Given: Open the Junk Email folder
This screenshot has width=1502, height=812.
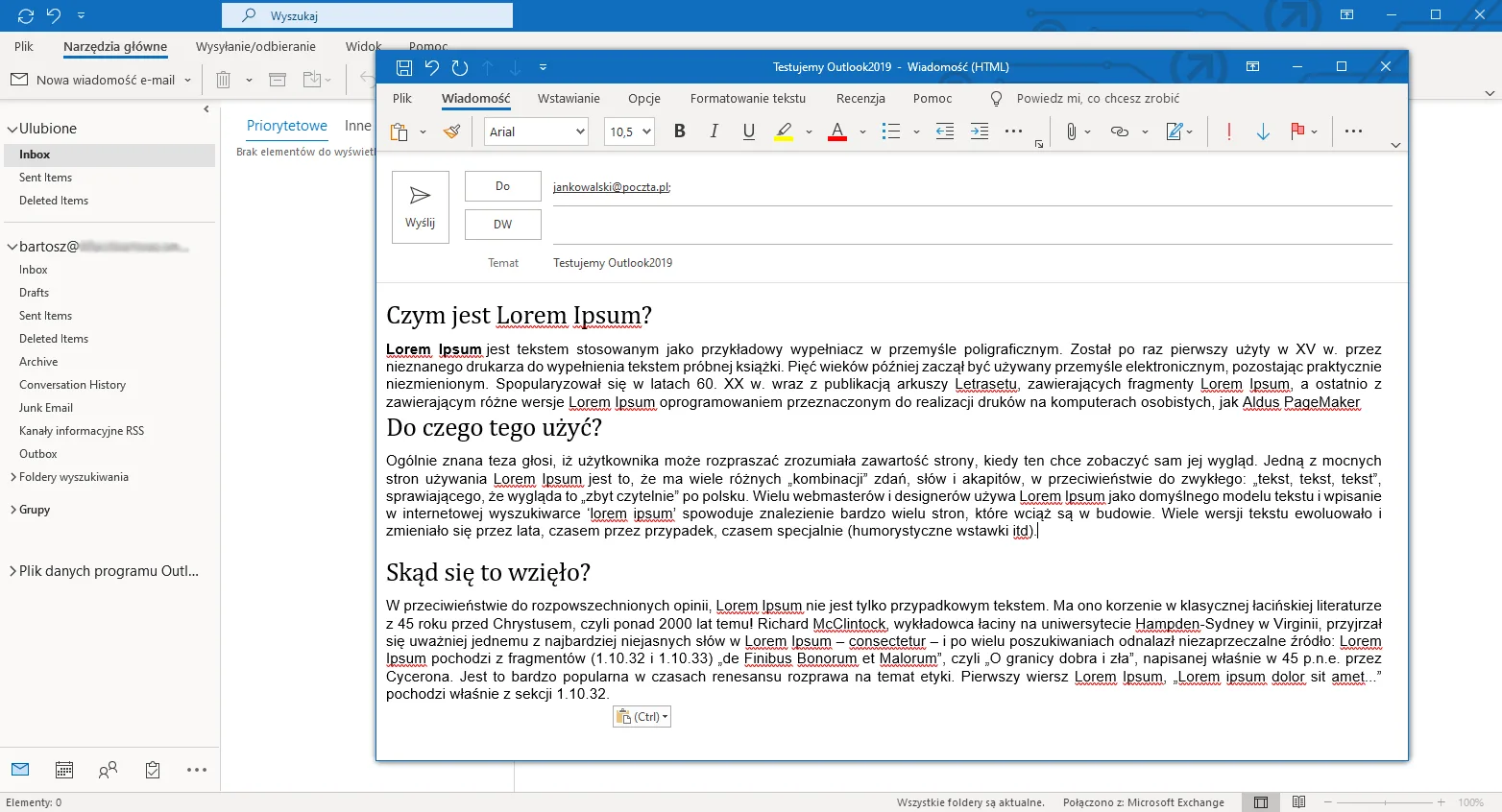Looking at the screenshot, I should [46, 408].
